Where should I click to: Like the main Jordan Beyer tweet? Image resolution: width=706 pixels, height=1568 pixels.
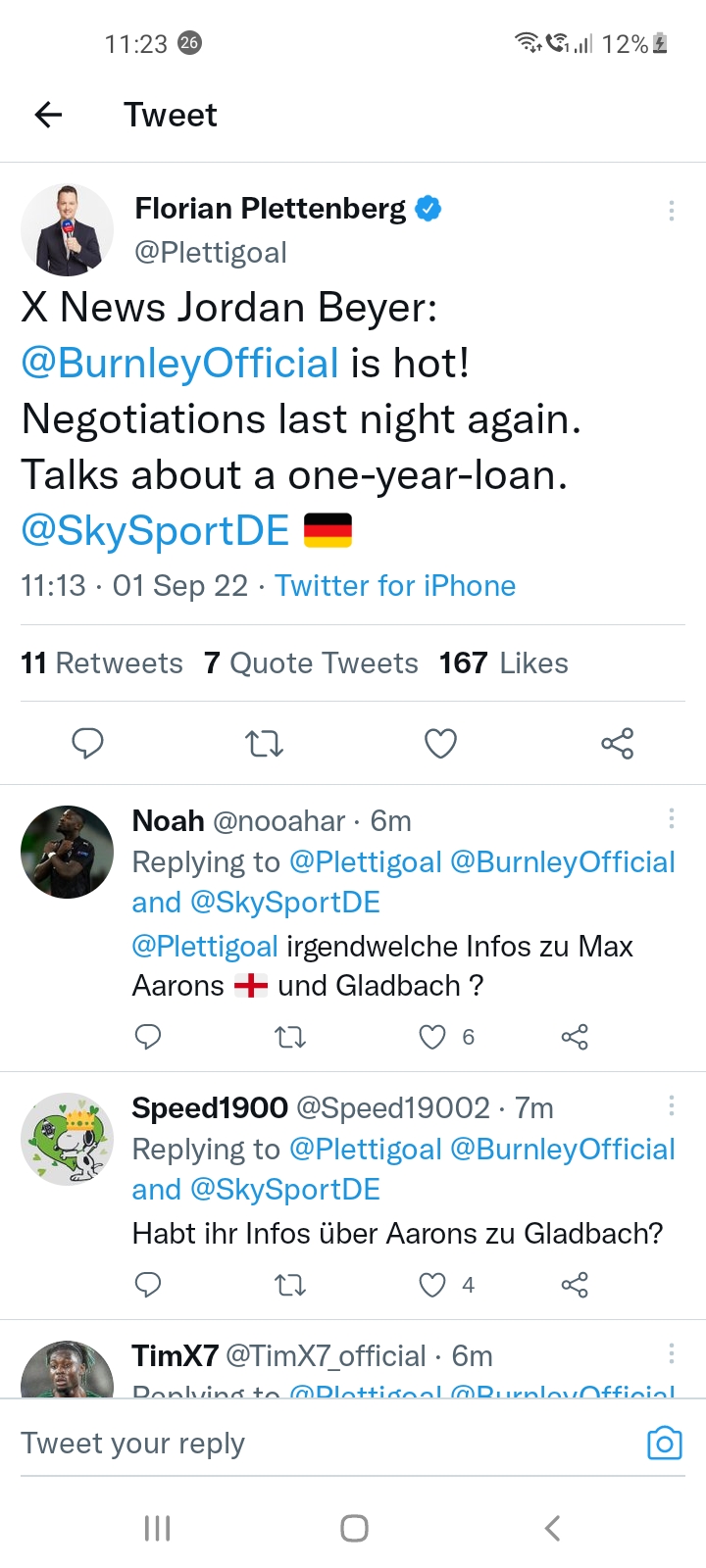coord(440,744)
